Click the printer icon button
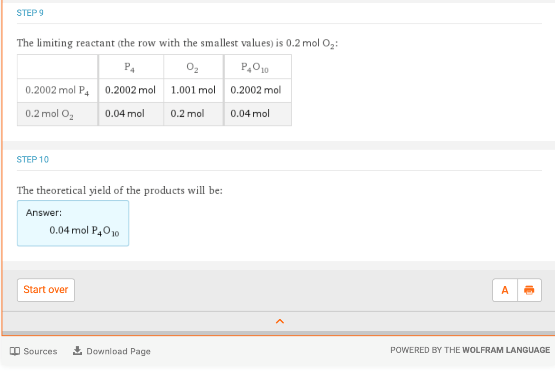Screen dimensions: 555x376 pos(529,290)
